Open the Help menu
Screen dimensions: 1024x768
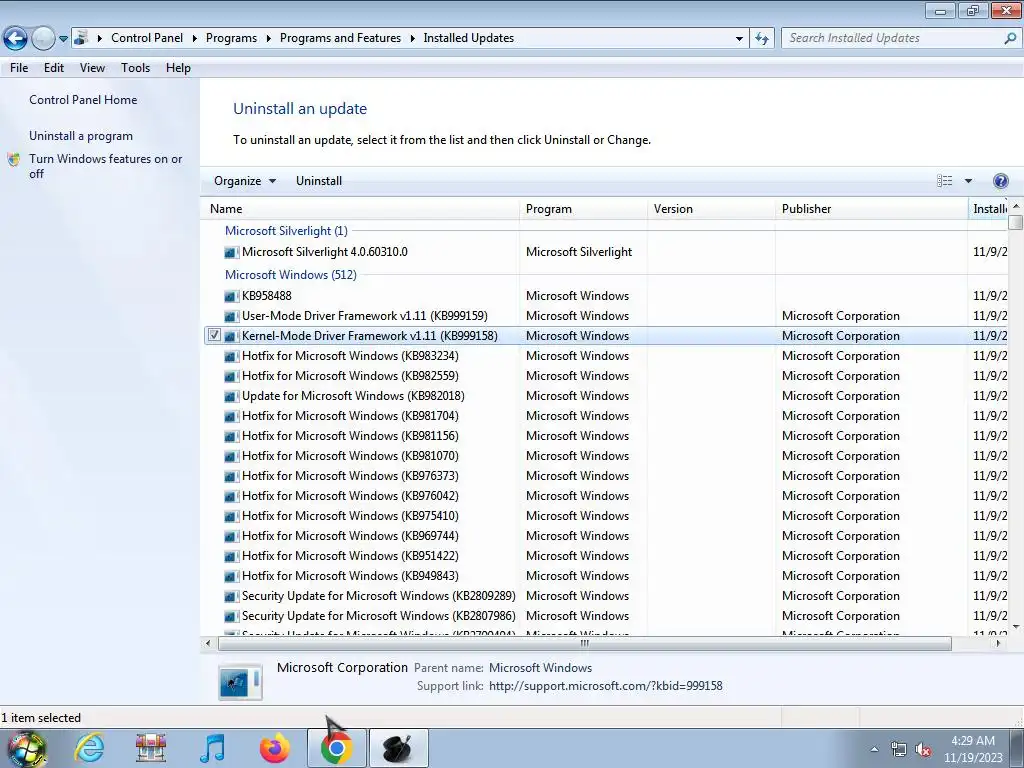pyautogui.click(x=178, y=68)
